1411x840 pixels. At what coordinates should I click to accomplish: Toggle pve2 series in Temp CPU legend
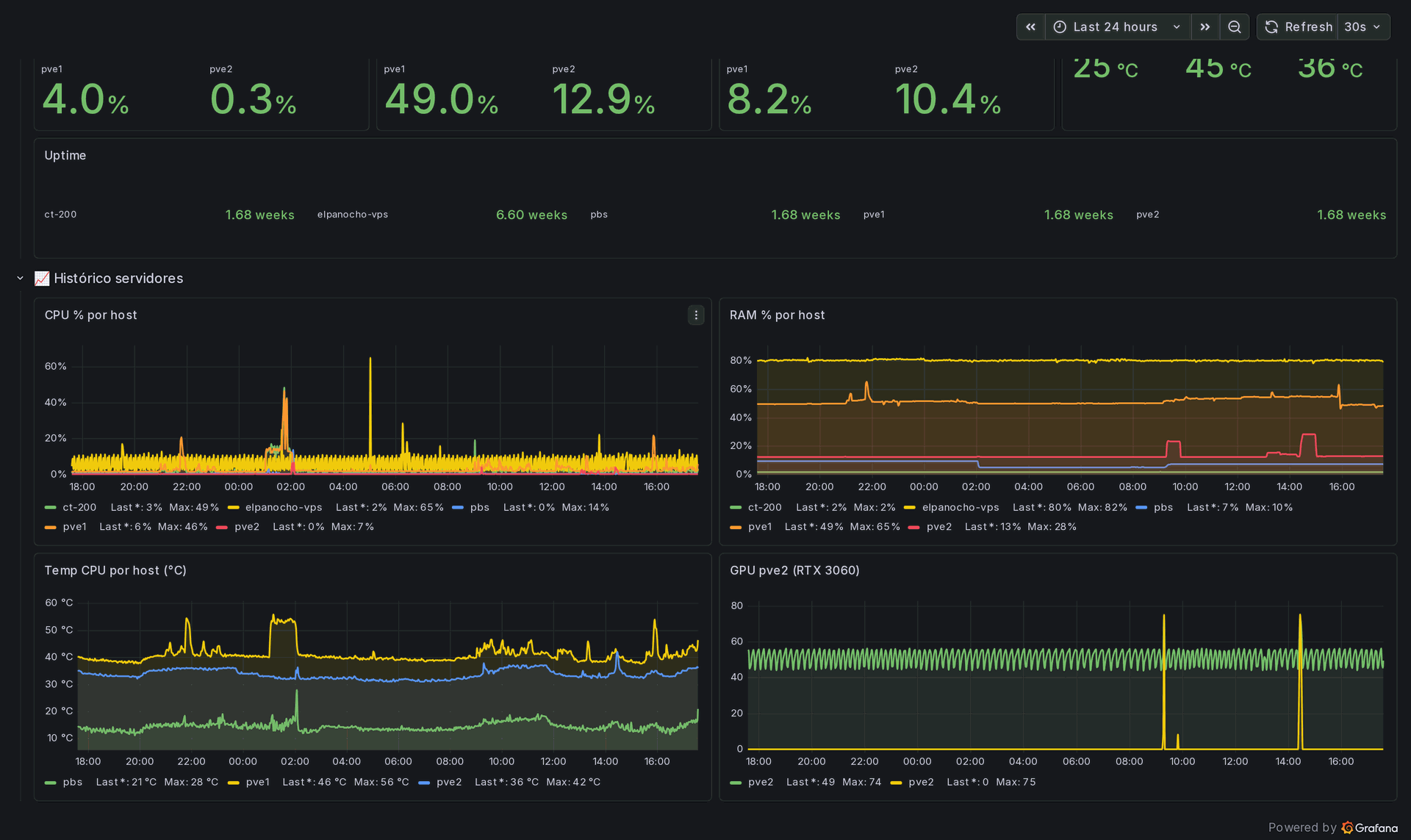point(449,783)
